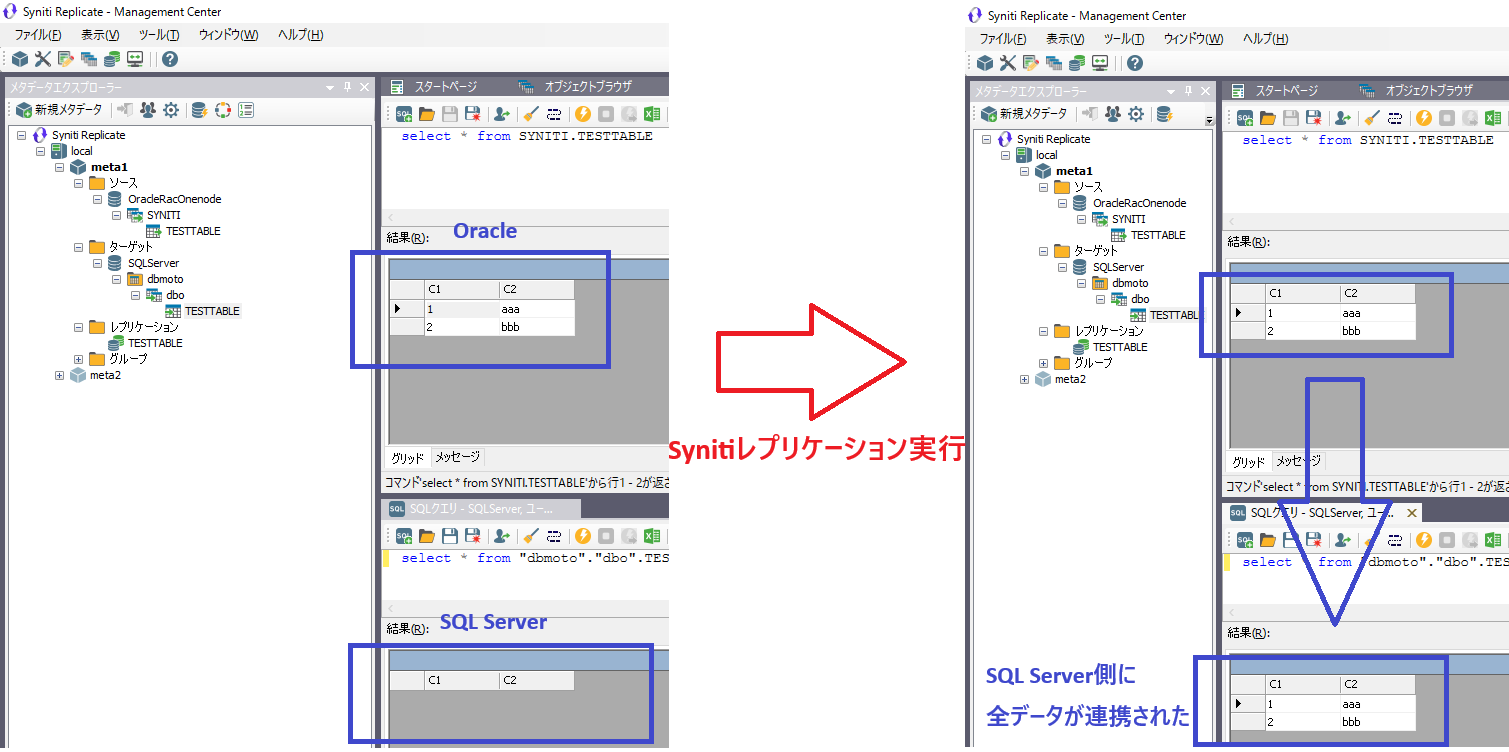Collapse the レプリケーション folder in right window tree
The height and width of the screenshot is (752, 1509).
click(1043, 331)
